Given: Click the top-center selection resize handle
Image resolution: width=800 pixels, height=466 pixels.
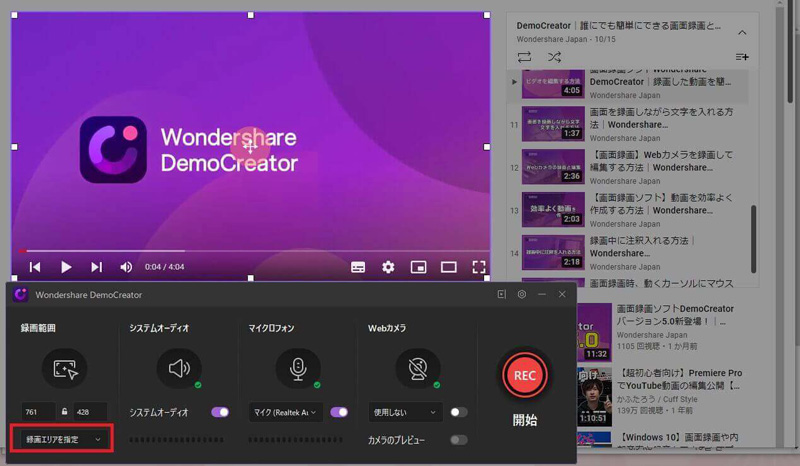Looking at the screenshot, I should click(251, 15).
